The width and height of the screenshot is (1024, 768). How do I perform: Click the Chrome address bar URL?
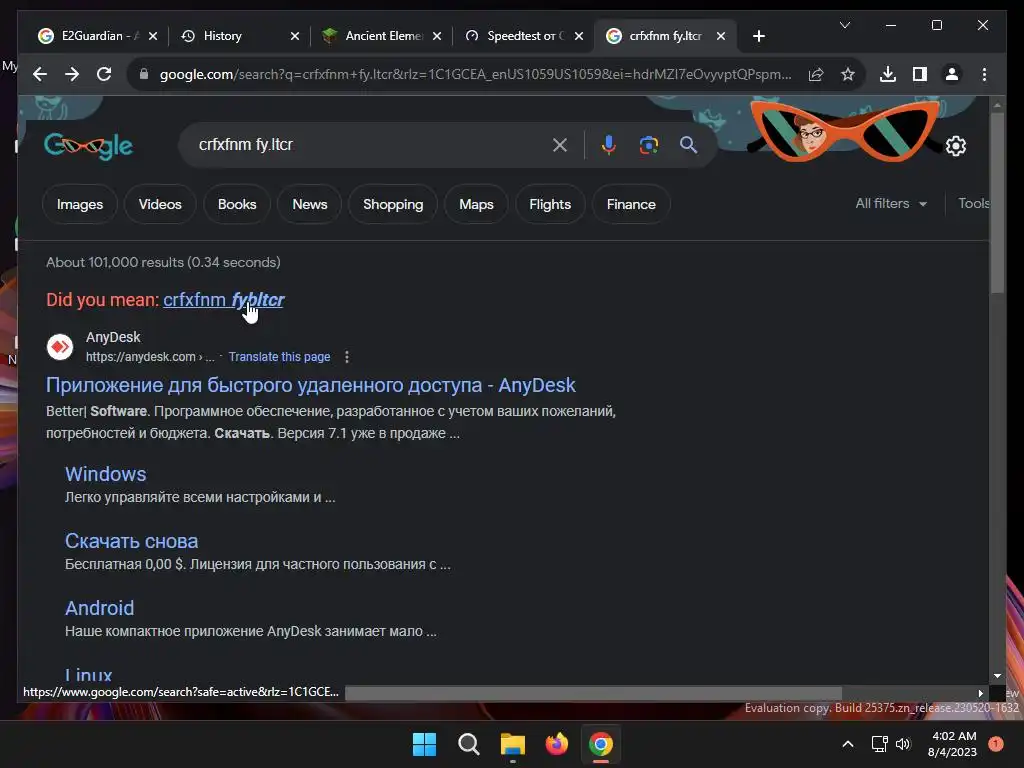pyautogui.click(x=475, y=74)
